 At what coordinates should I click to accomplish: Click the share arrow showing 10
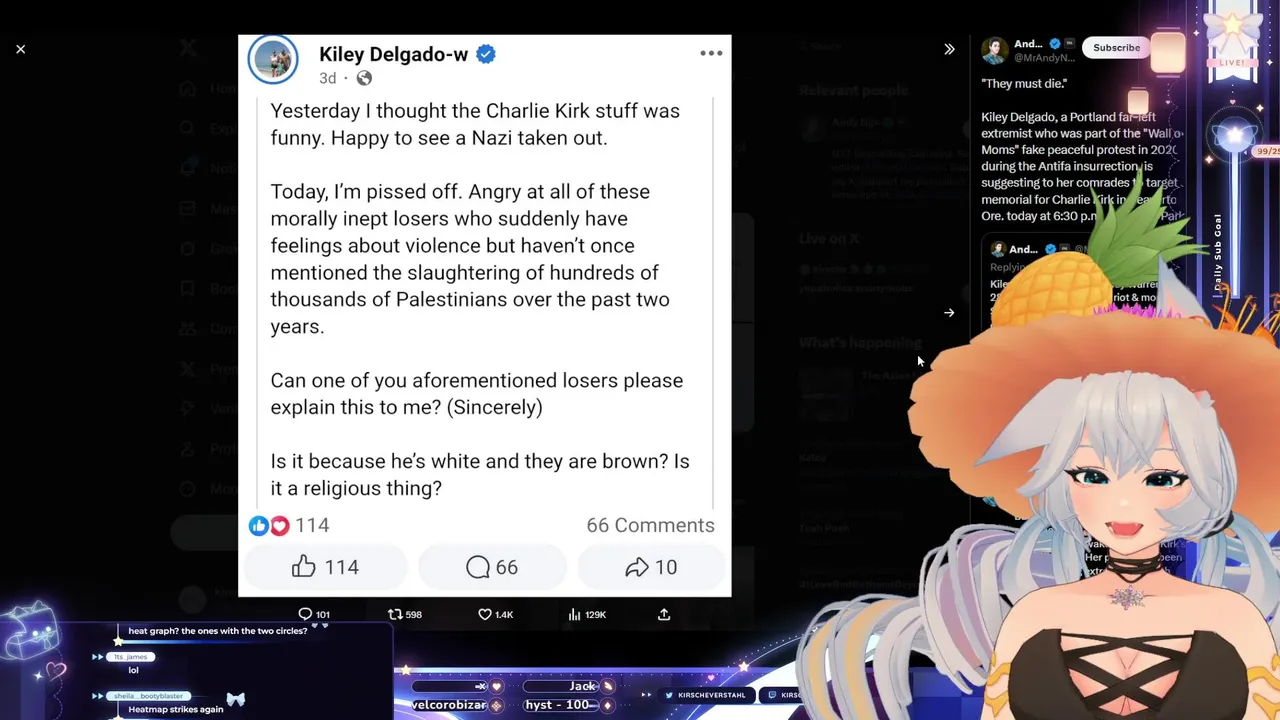[651, 567]
